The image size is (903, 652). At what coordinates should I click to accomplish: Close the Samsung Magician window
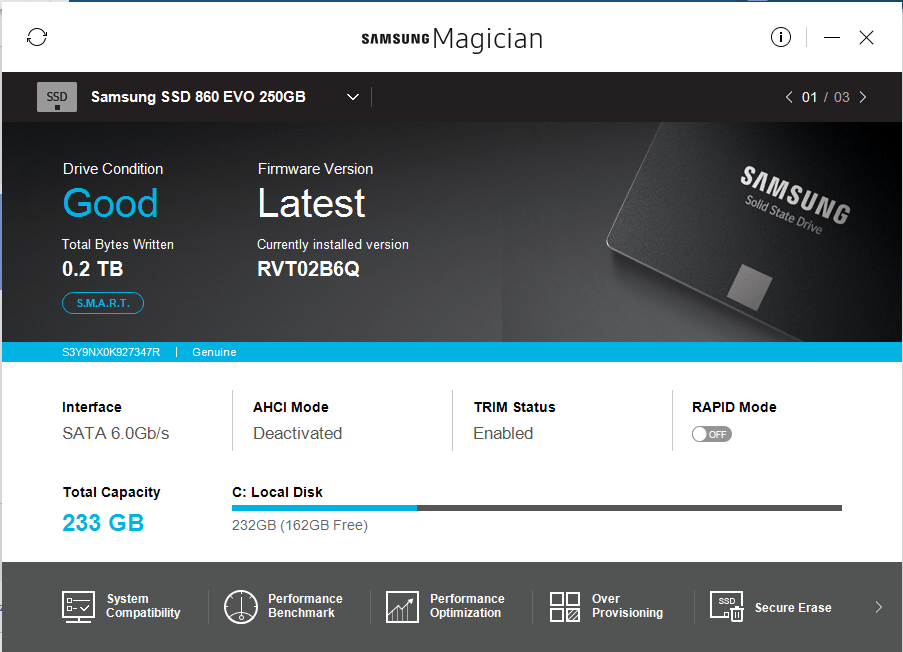click(x=866, y=38)
